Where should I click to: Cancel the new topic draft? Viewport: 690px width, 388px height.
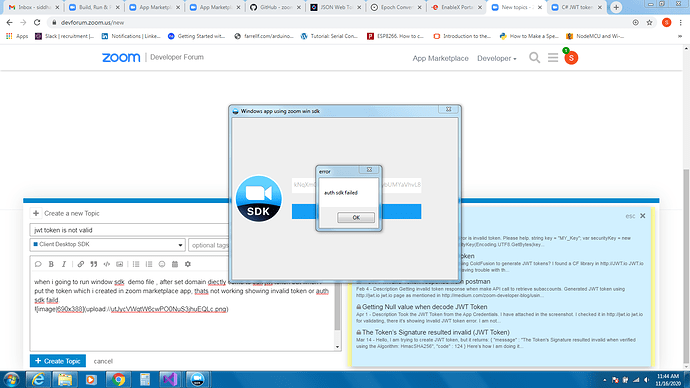click(103, 361)
